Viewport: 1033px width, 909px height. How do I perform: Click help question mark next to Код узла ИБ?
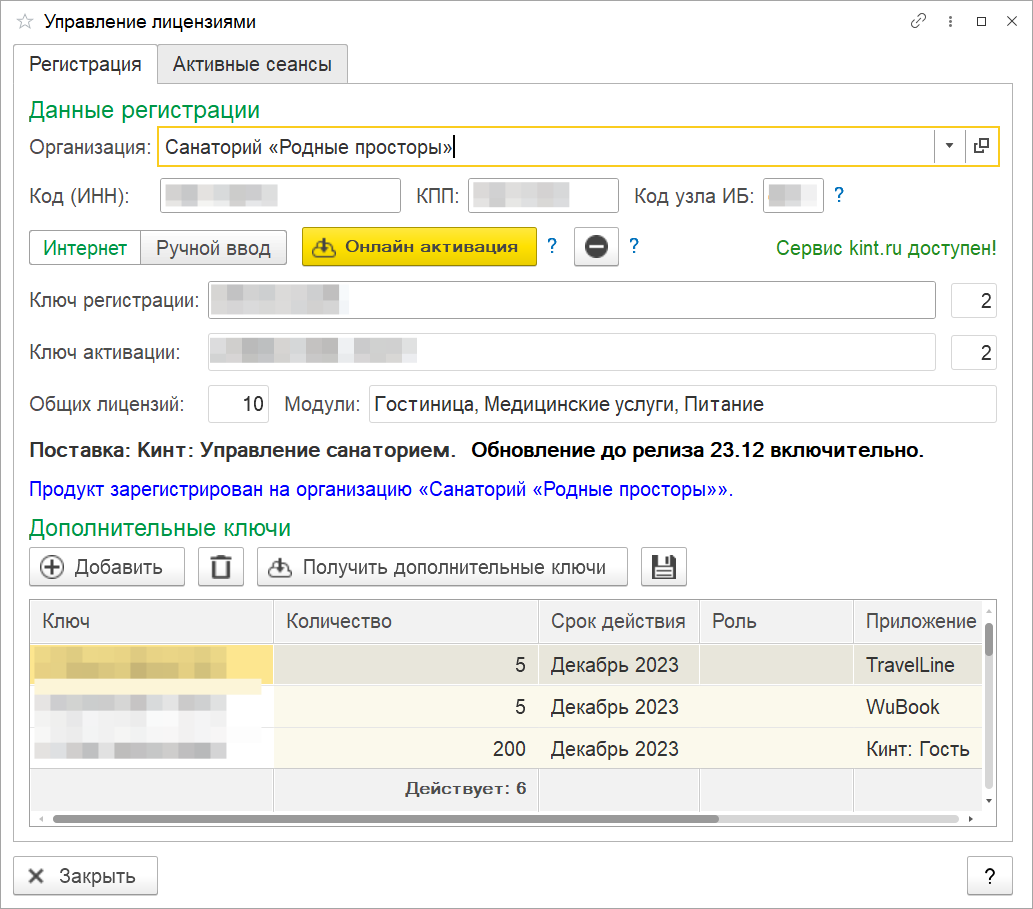839,195
